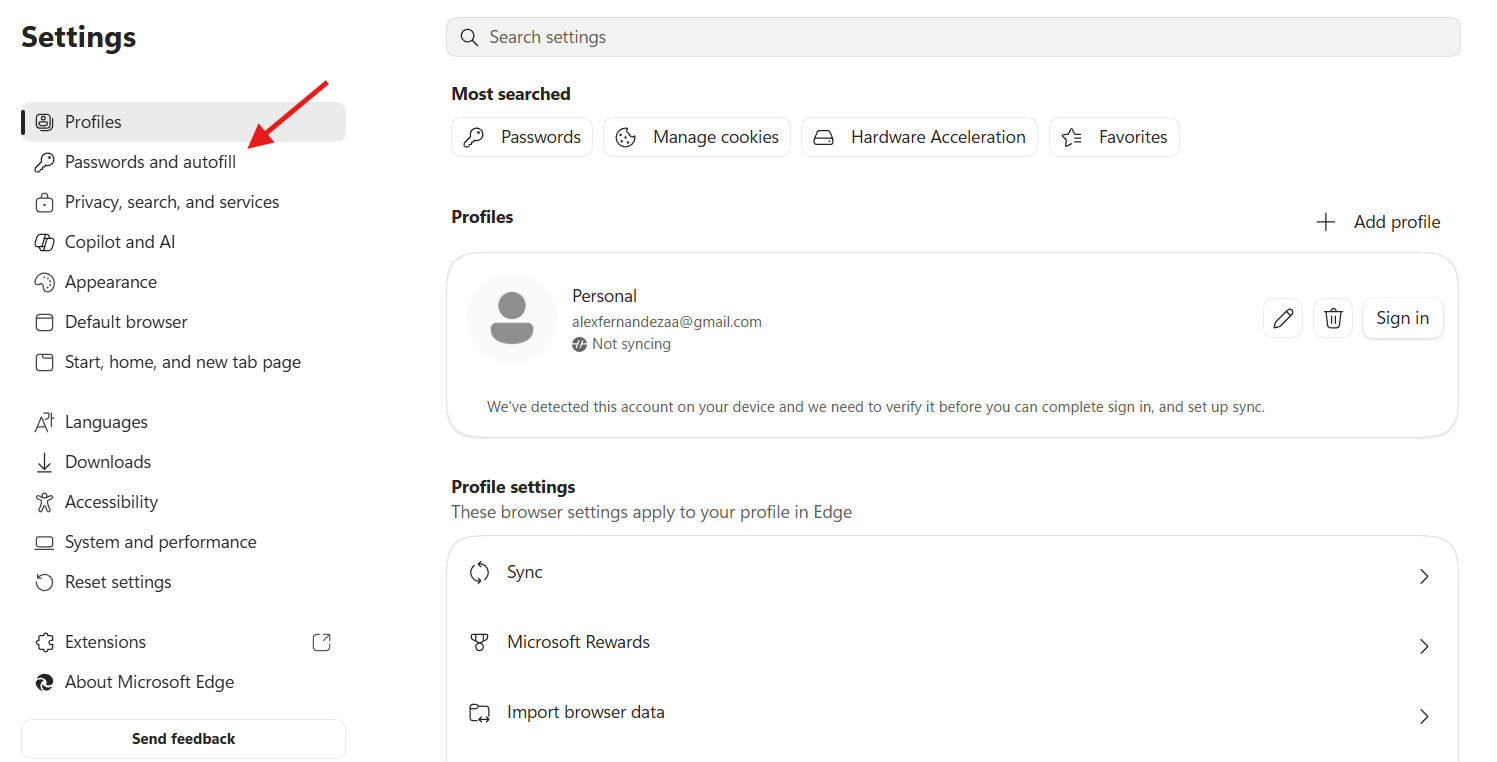Go to Privacy, search, and services
1497x762 pixels.
click(x=184, y=202)
